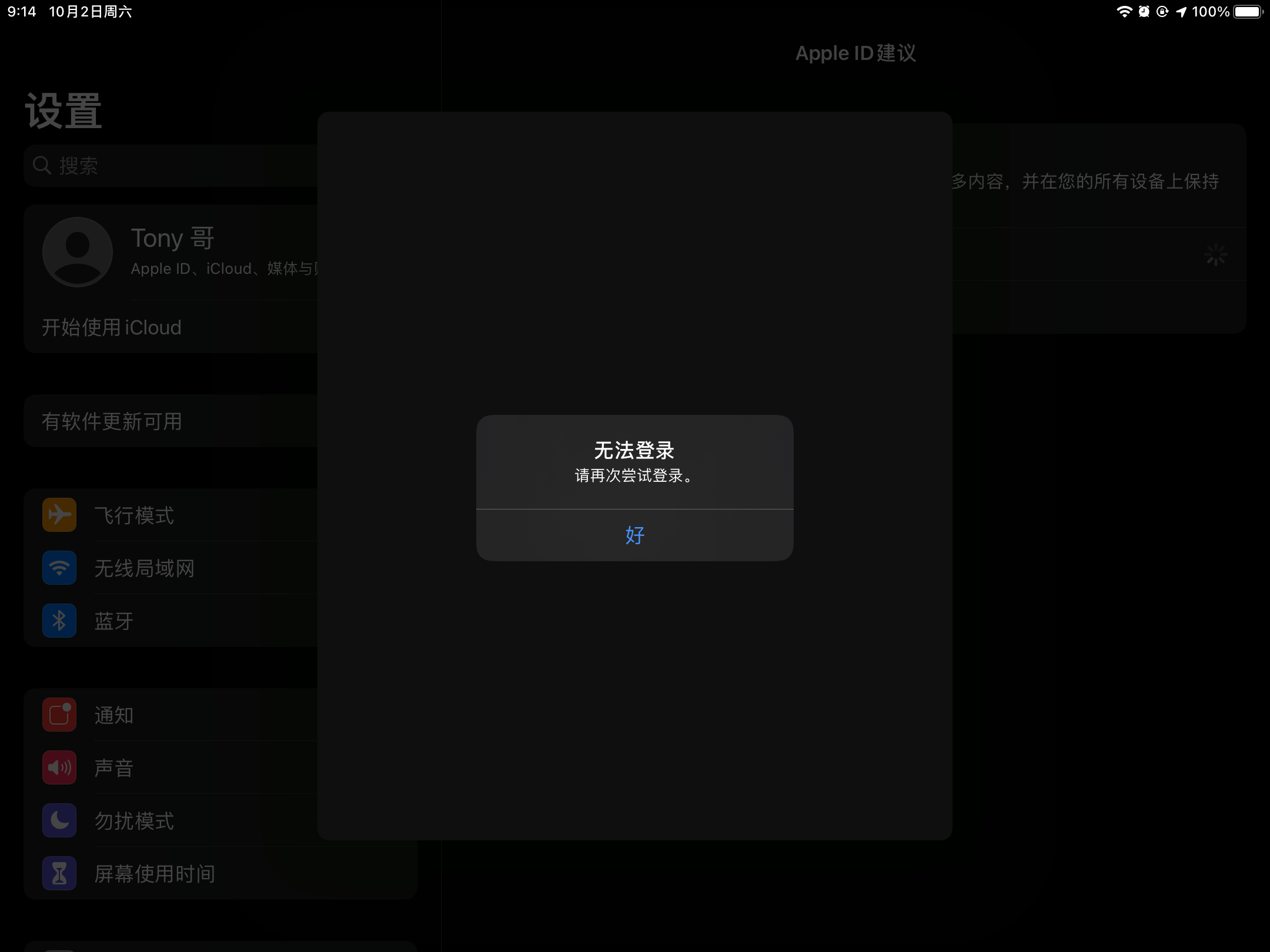Tap the battery indicator in status bar
Image resolution: width=1270 pixels, height=952 pixels.
coord(1248,12)
